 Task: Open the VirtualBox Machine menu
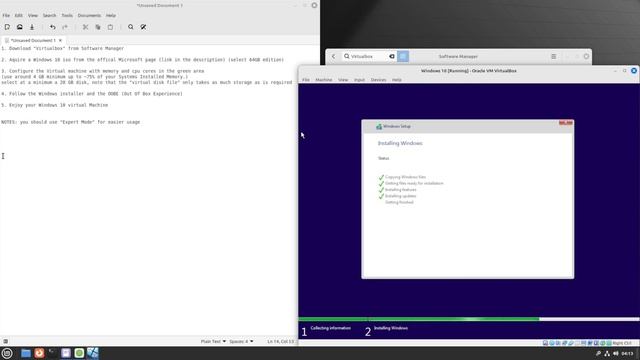click(x=324, y=80)
